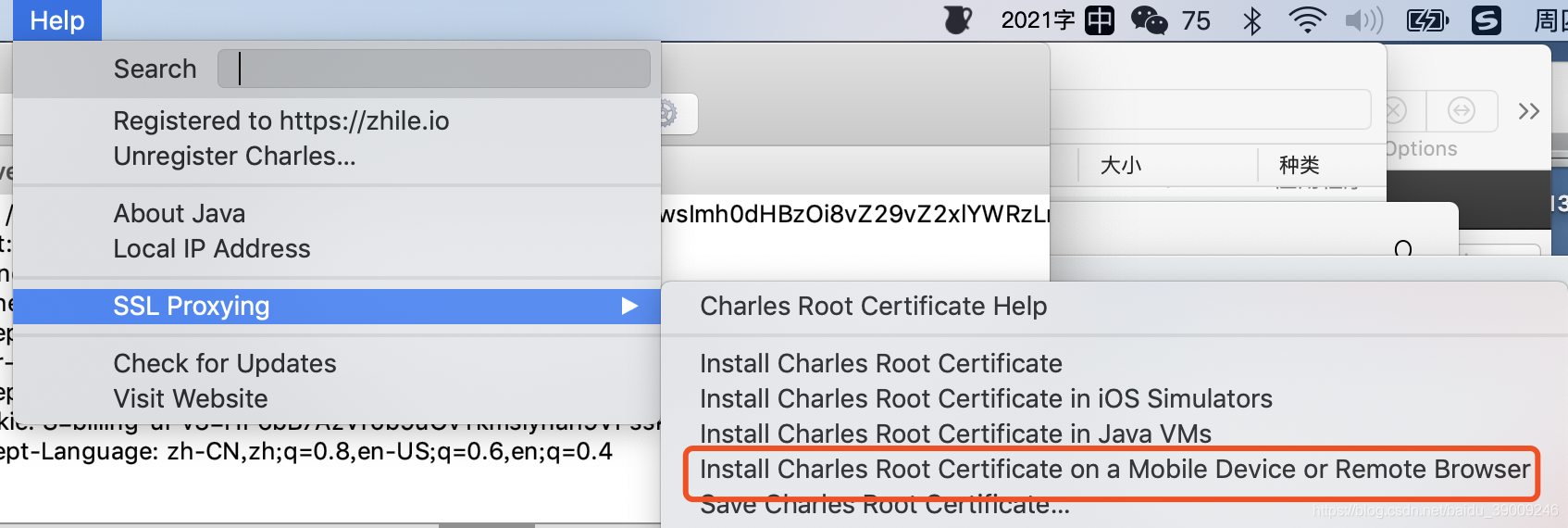
Task: Select Install on Mobile Device or Remote Browser
Action: pyautogui.click(x=1114, y=469)
